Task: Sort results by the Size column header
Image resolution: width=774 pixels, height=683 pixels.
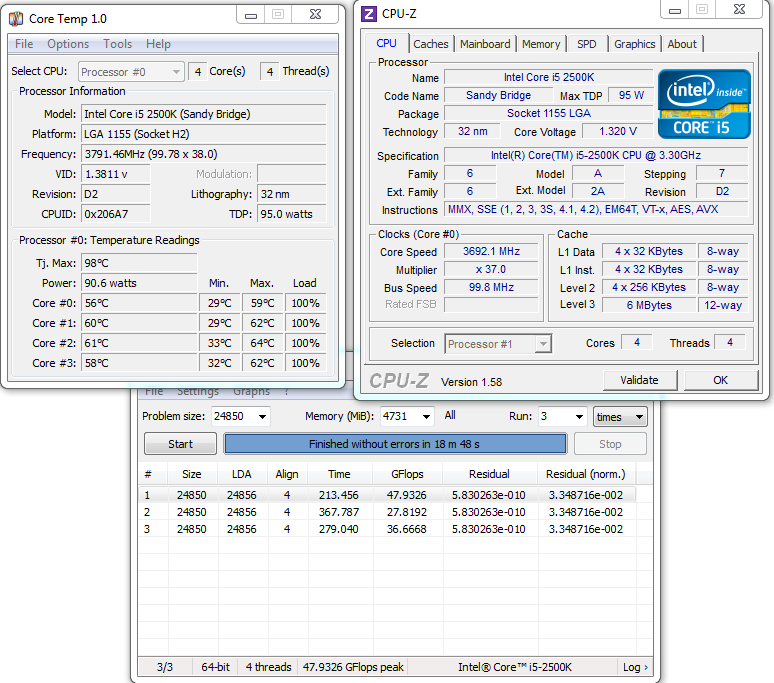Action: [192, 474]
